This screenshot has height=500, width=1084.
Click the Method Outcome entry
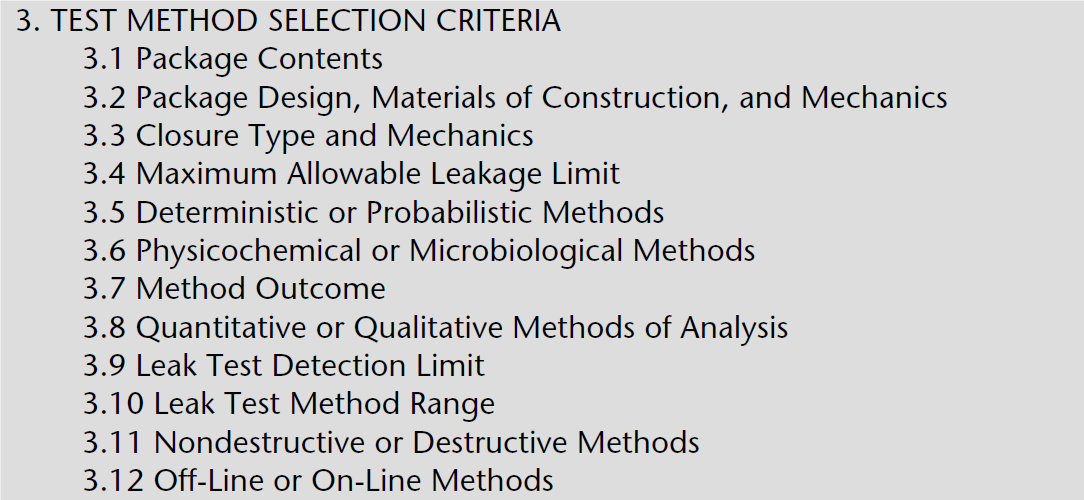point(234,289)
